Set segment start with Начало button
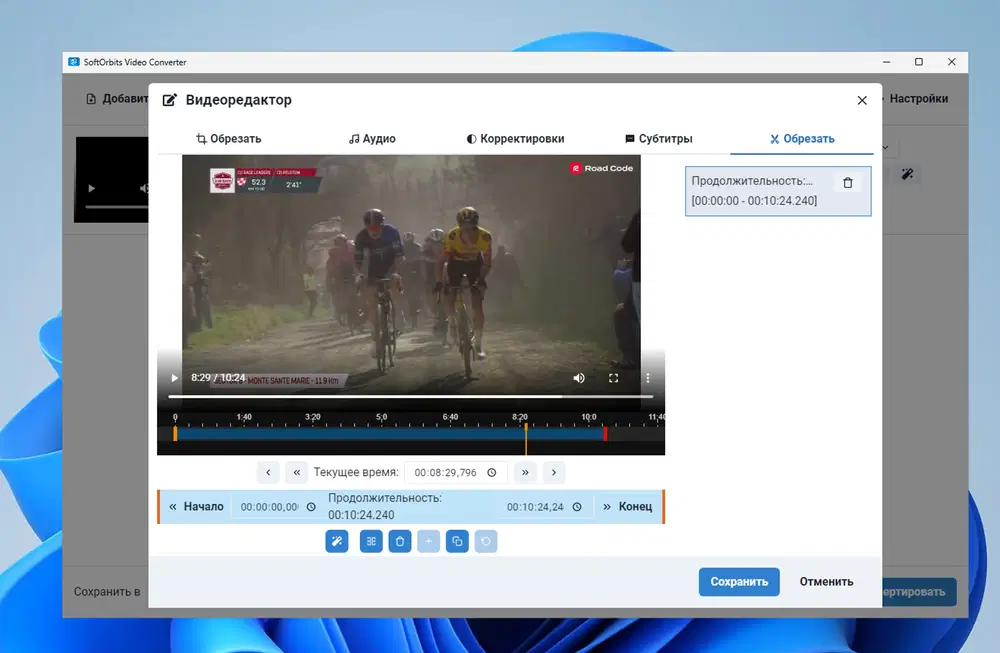 (x=196, y=506)
